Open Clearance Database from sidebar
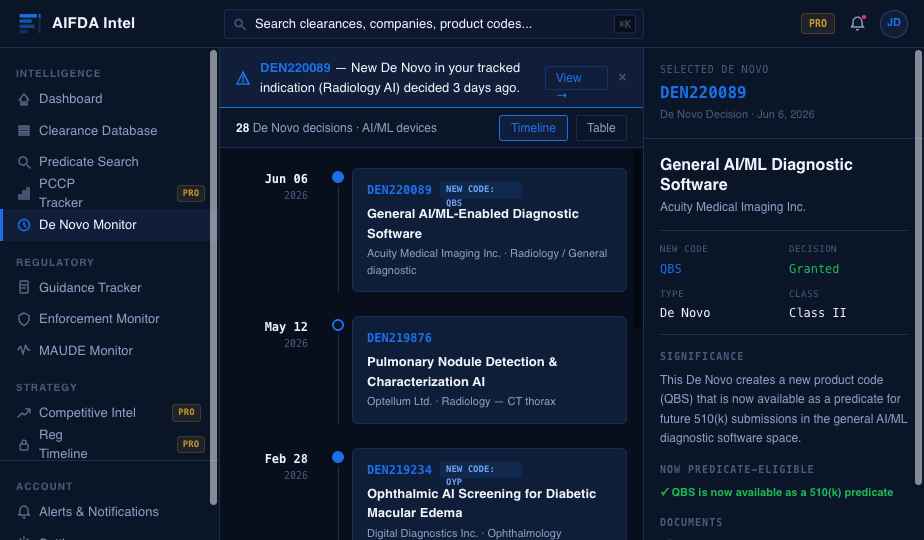Image resolution: width=924 pixels, height=540 pixels. pyautogui.click(x=98, y=130)
